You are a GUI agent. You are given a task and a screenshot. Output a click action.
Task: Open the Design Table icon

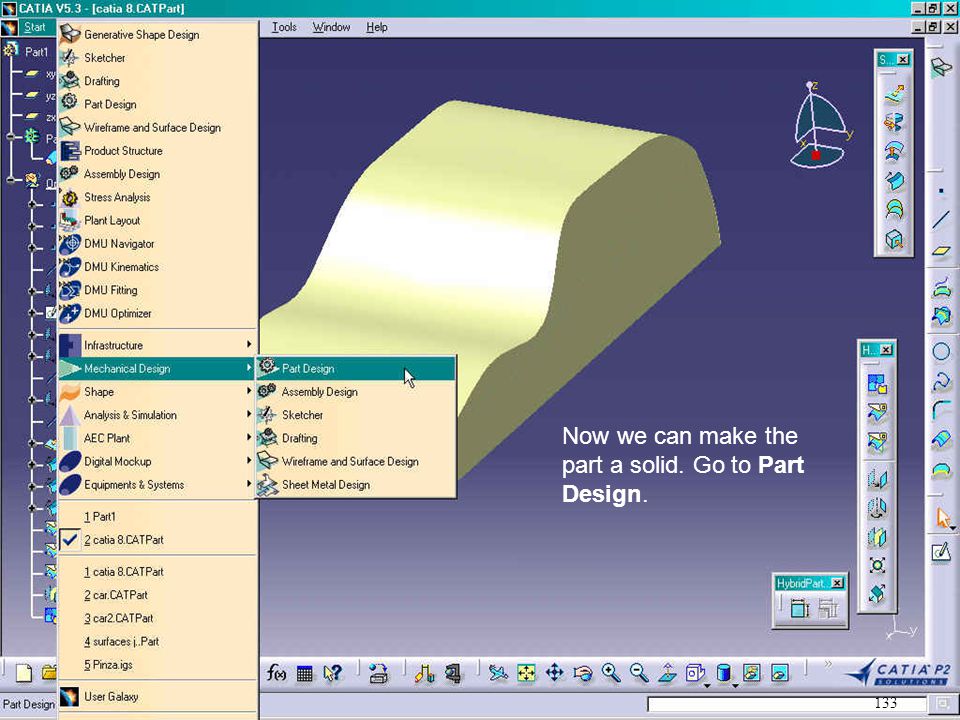click(x=304, y=674)
